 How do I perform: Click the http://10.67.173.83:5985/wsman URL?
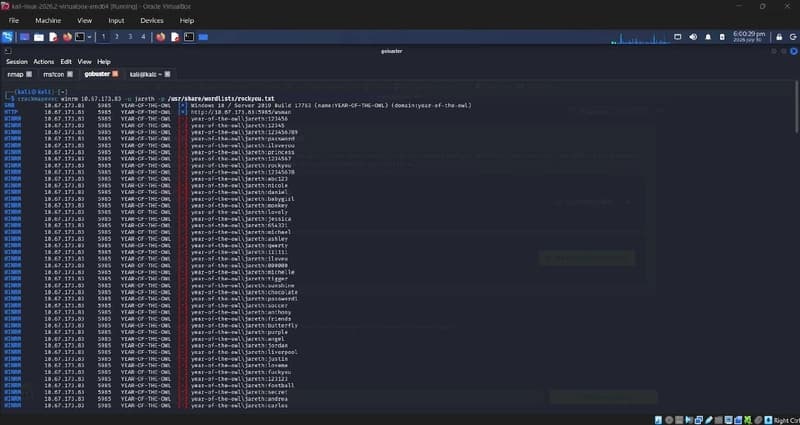[241, 112]
